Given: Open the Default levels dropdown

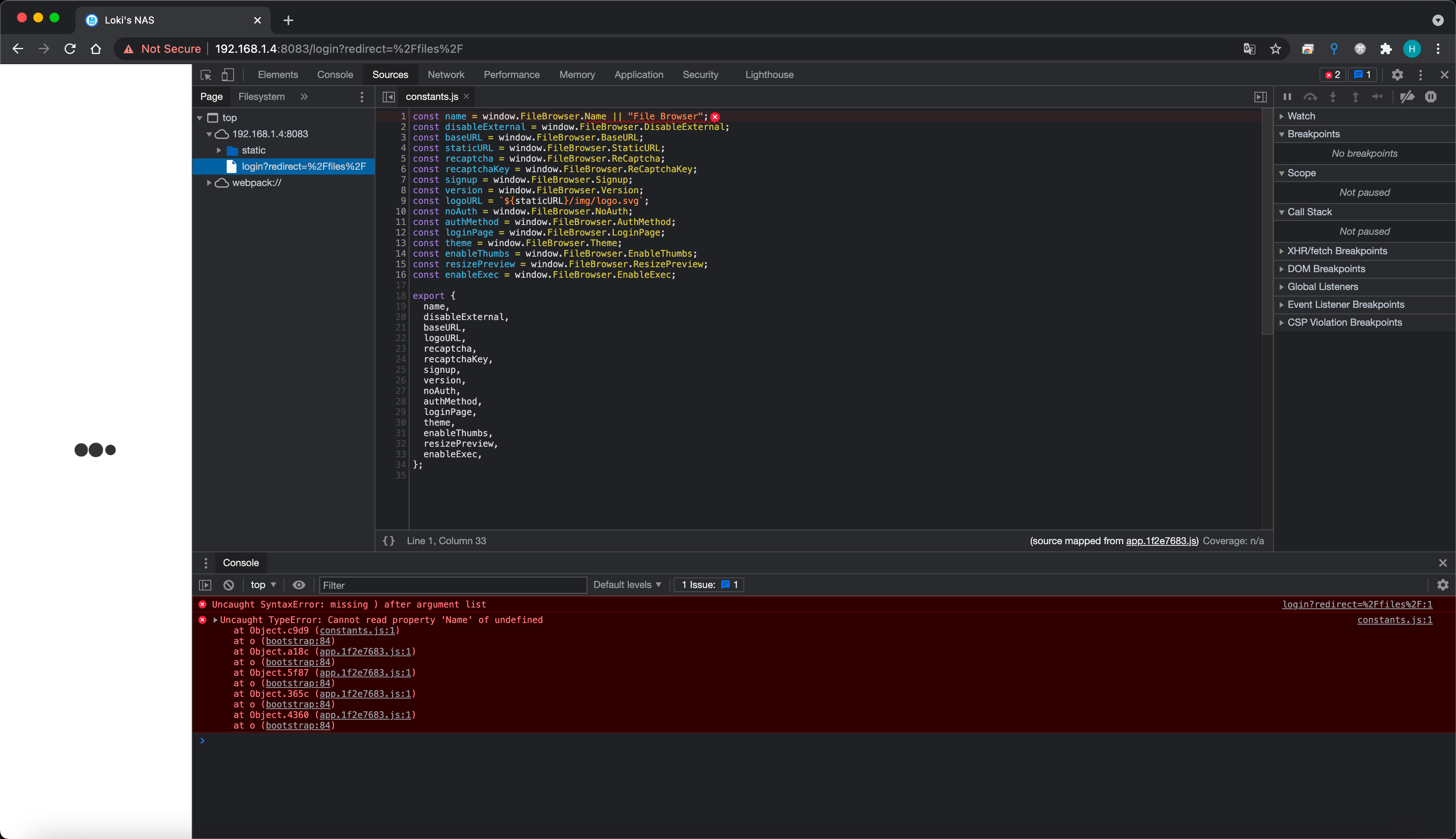Looking at the screenshot, I should click(x=626, y=585).
